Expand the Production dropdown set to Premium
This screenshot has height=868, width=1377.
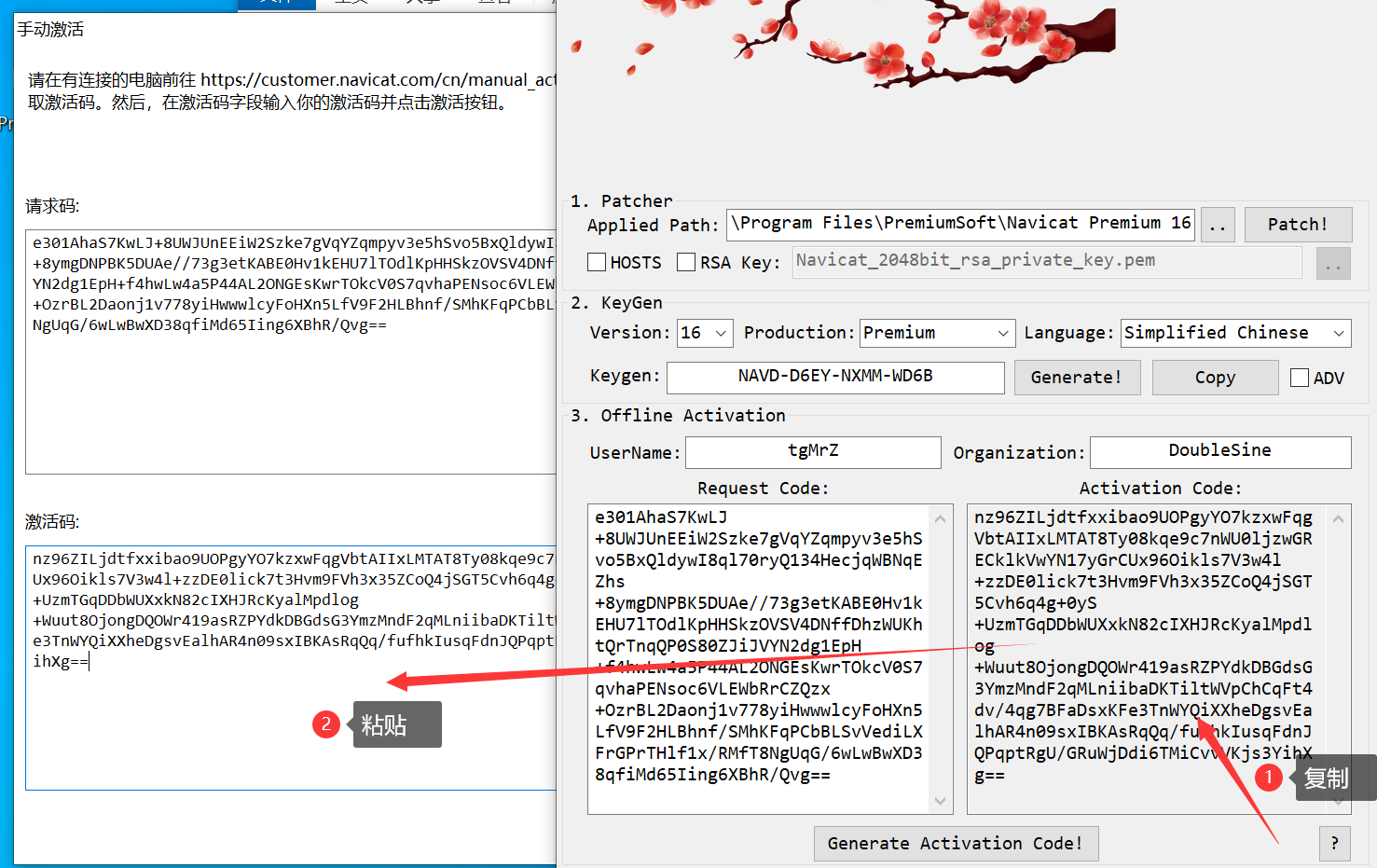click(935, 333)
